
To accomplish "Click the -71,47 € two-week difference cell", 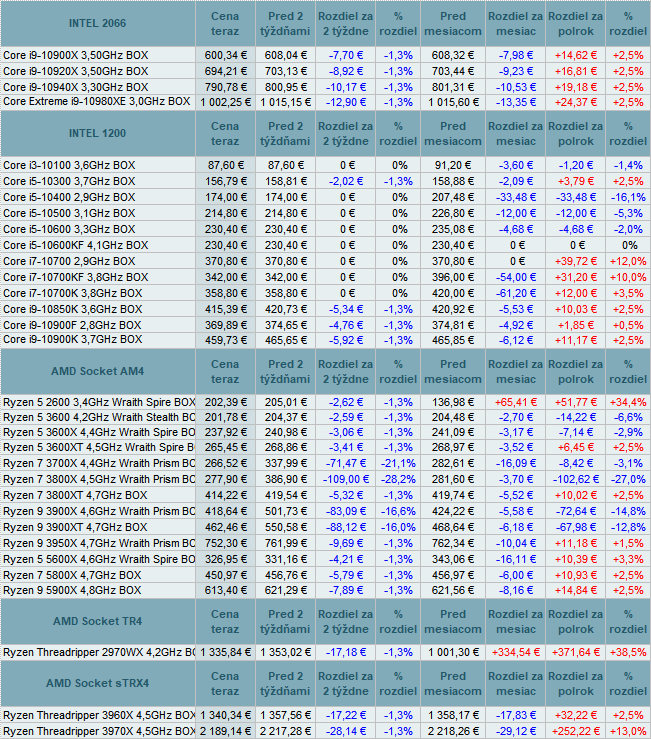I will (x=346, y=464).
